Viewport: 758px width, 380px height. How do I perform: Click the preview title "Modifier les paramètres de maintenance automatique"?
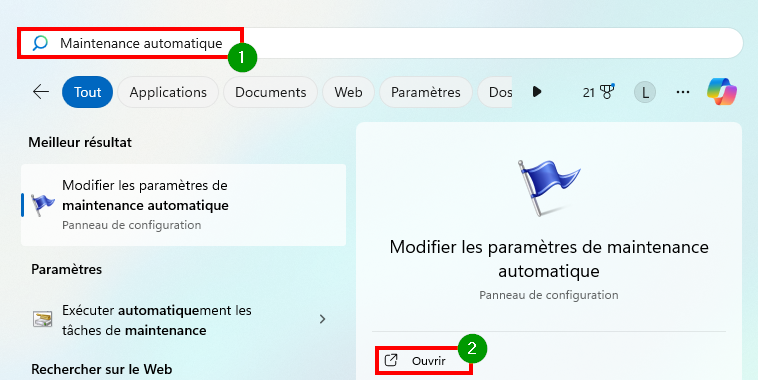click(549, 259)
